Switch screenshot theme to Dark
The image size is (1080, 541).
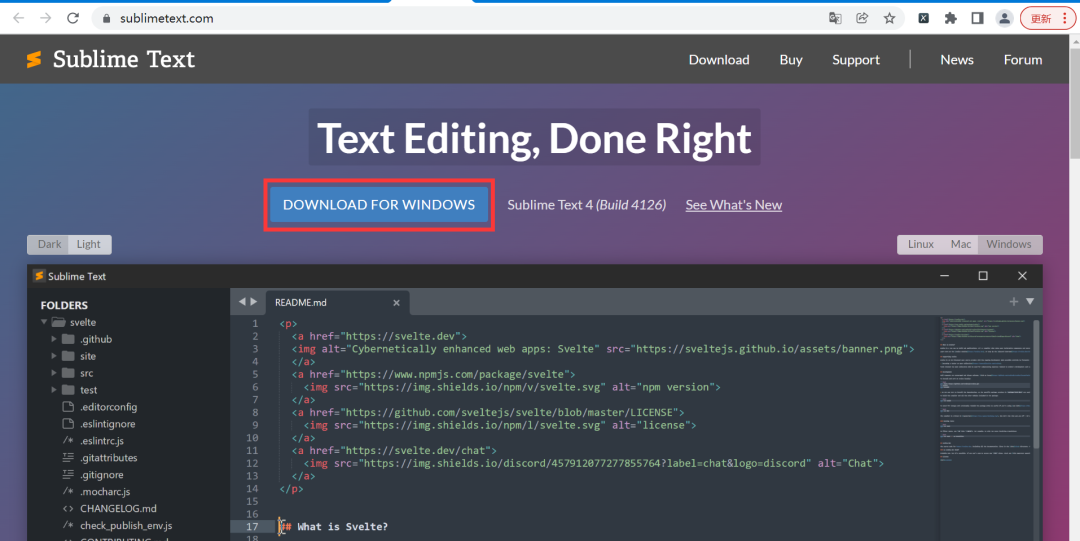coord(49,245)
